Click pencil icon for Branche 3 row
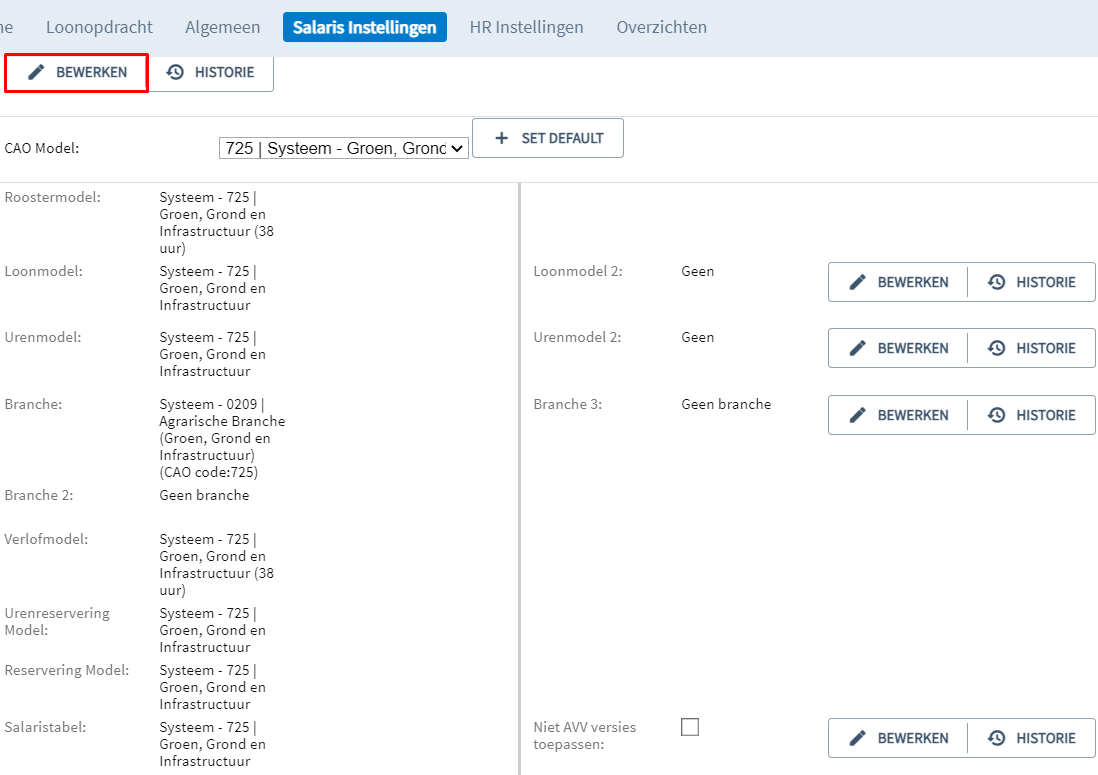The height and width of the screenshot is (775, 1098). pos(857,415)
